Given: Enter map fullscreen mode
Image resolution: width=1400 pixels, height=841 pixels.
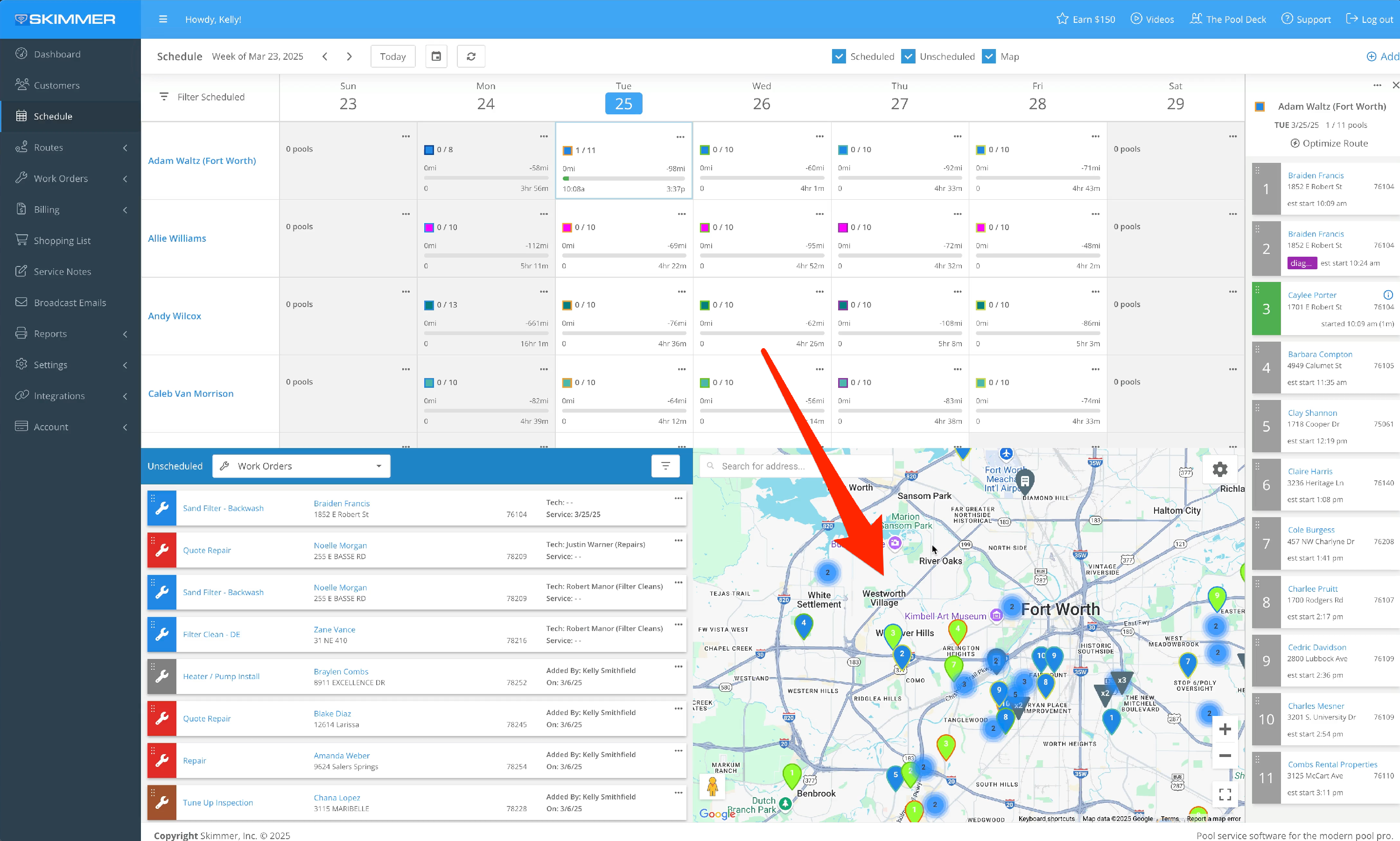Looking at the screenshot, I should point(1225,794).
